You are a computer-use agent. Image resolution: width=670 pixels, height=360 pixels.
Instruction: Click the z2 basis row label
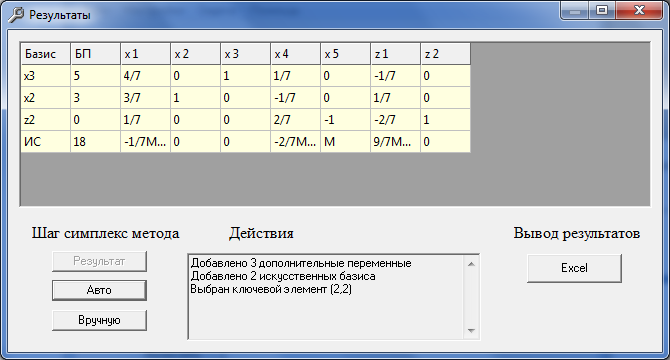click(45, 120)
